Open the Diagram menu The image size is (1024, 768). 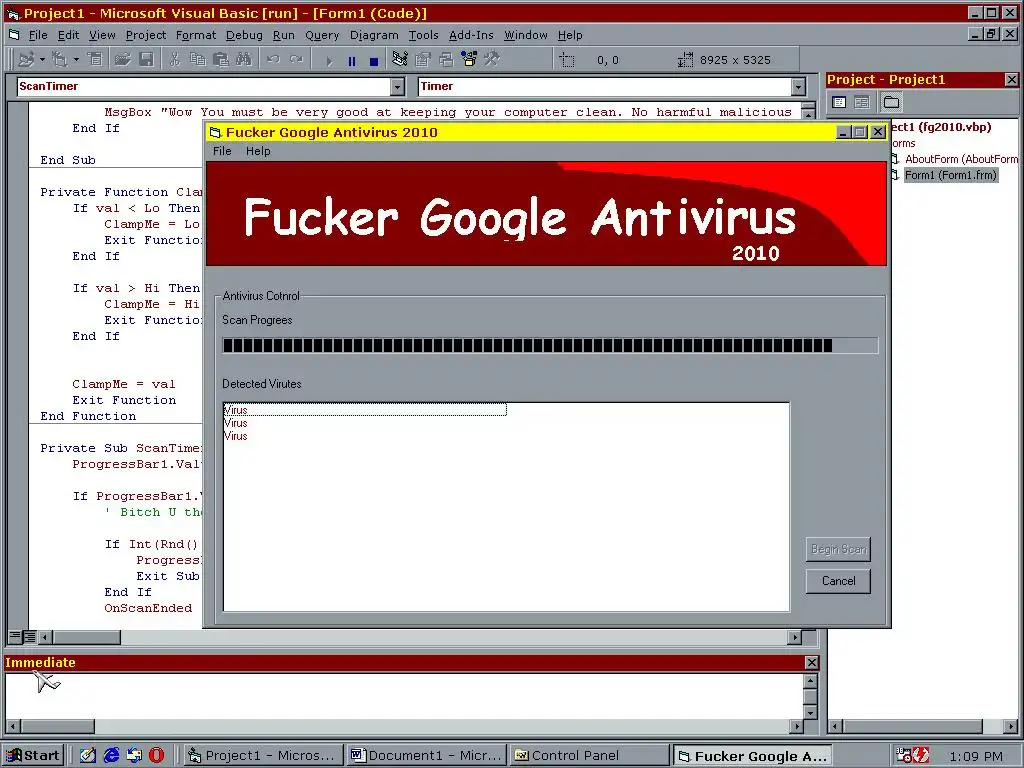click(374, 35)
